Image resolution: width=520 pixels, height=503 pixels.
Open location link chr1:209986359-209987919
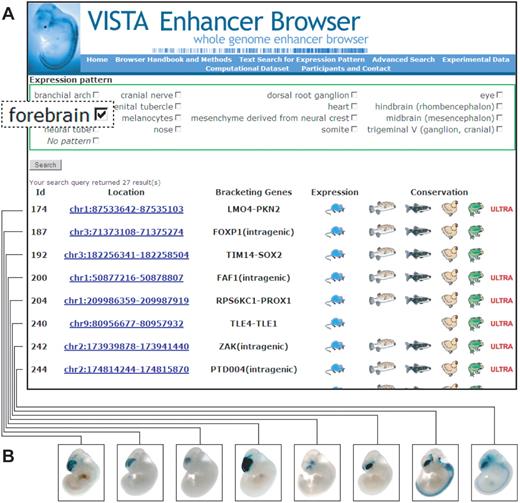click(126, 301)
